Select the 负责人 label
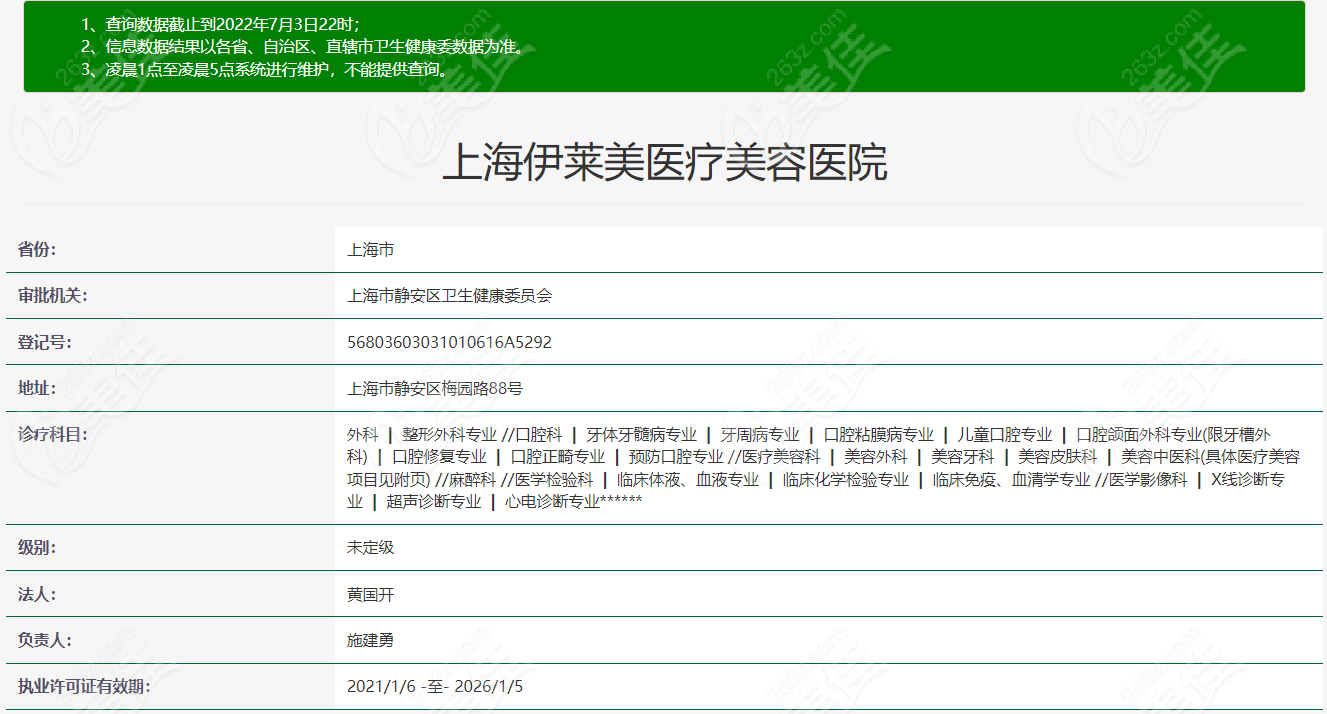The image size is (1327, 714). pos(45,640)
